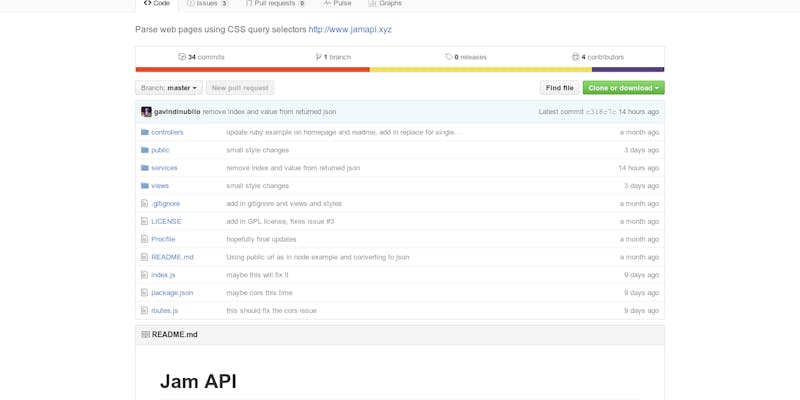Click the Issues tab icon
Screen dimensions: 800x400
(x=190, y=4)
